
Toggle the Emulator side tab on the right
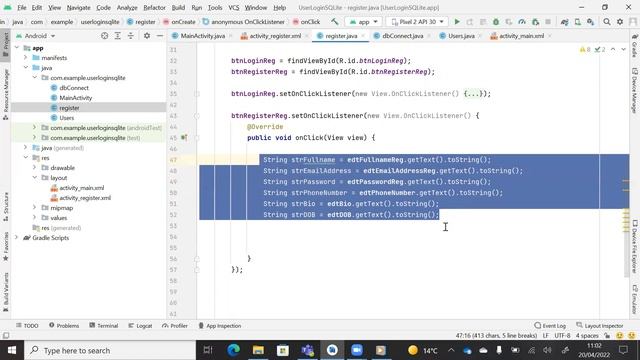635,300
